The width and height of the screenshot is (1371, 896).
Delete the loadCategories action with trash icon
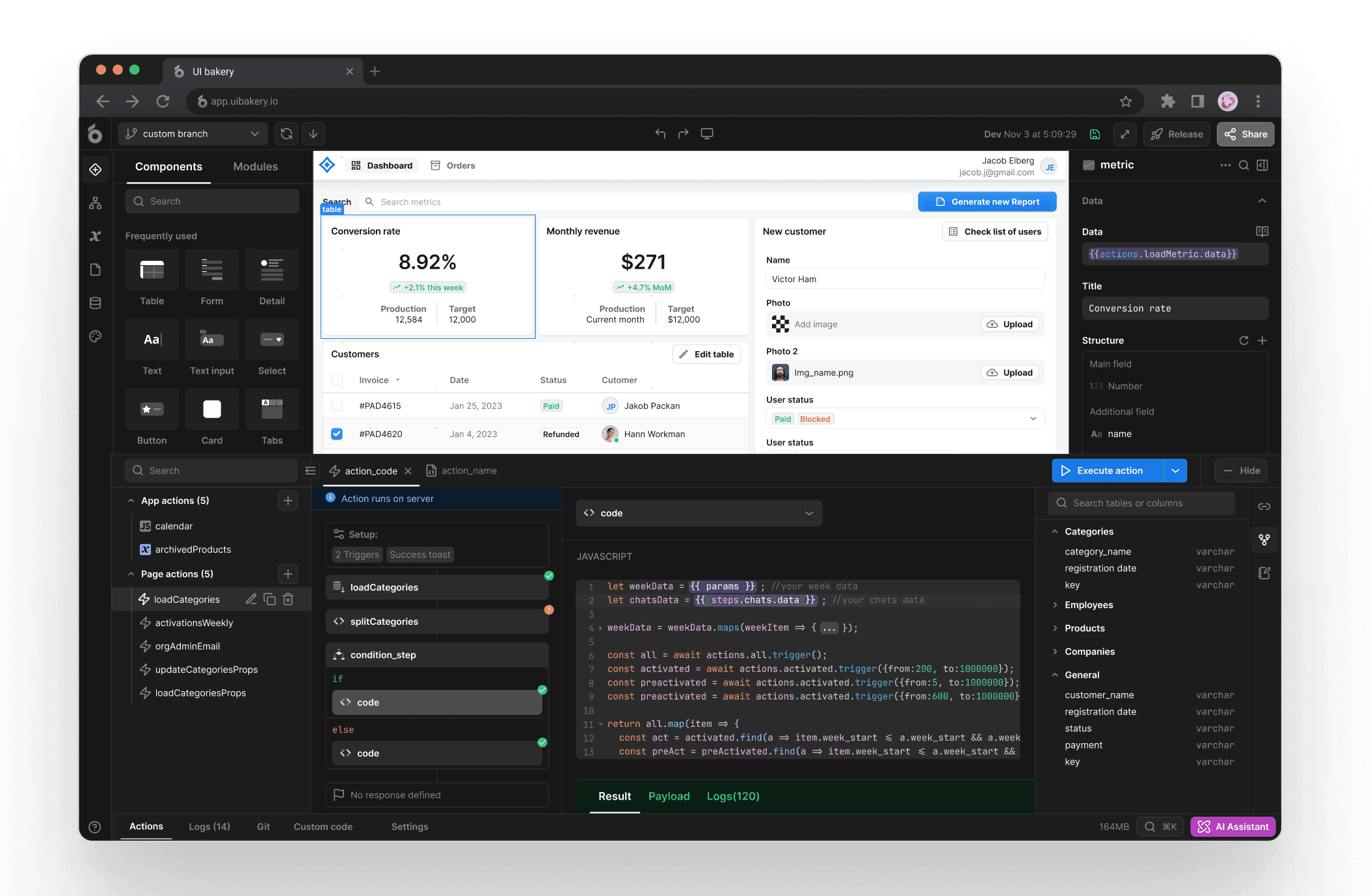(x=288, y=599)
